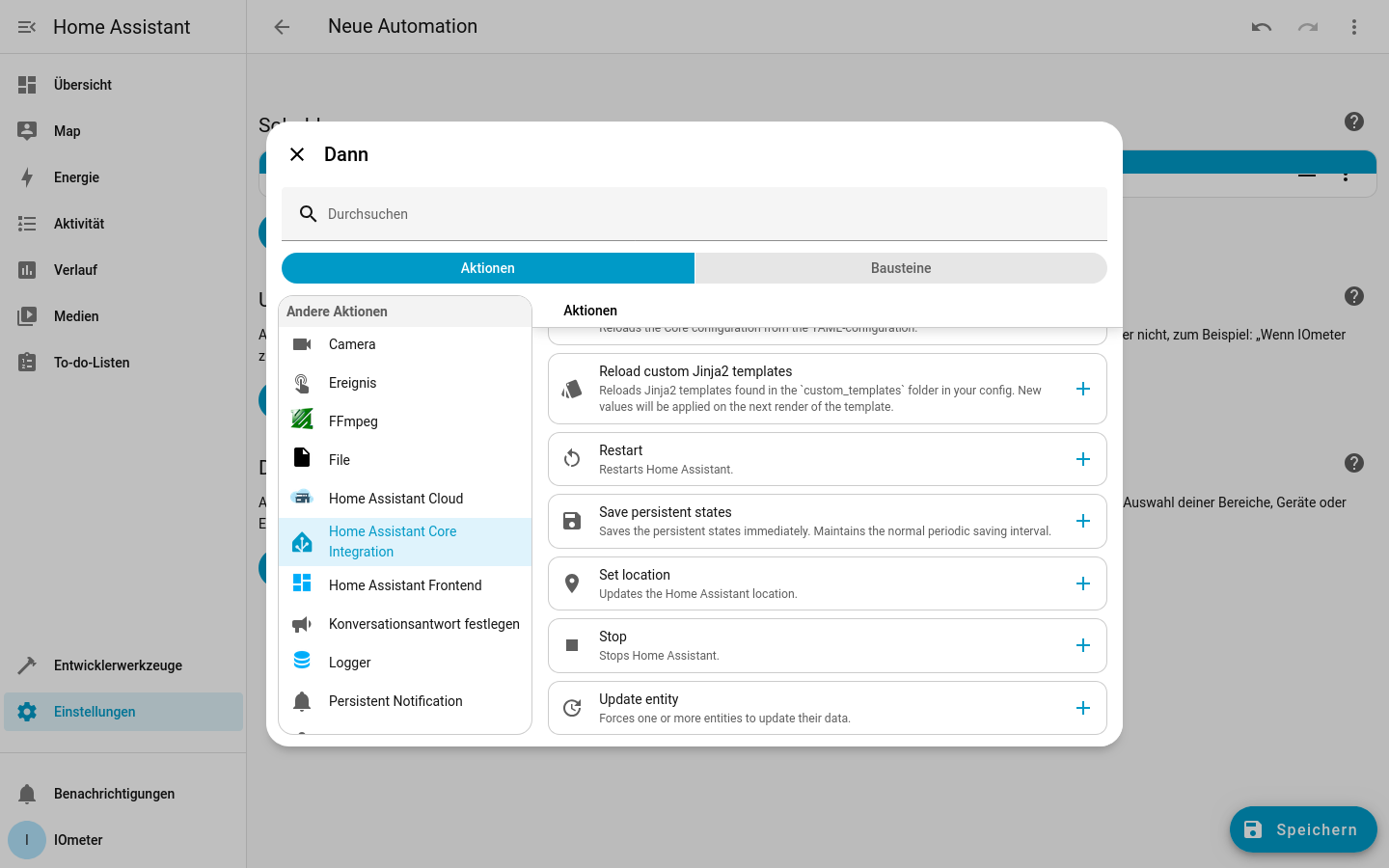Open Aktivität in the sidebar
Screen dimensions: 1389x868
(x=123, y=224)
